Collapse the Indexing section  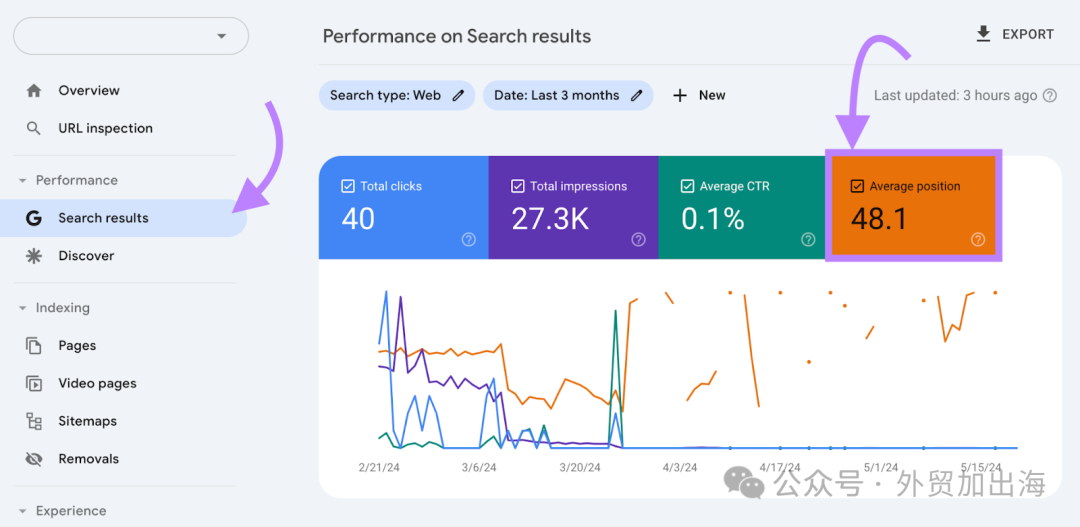tap(23, 308)
